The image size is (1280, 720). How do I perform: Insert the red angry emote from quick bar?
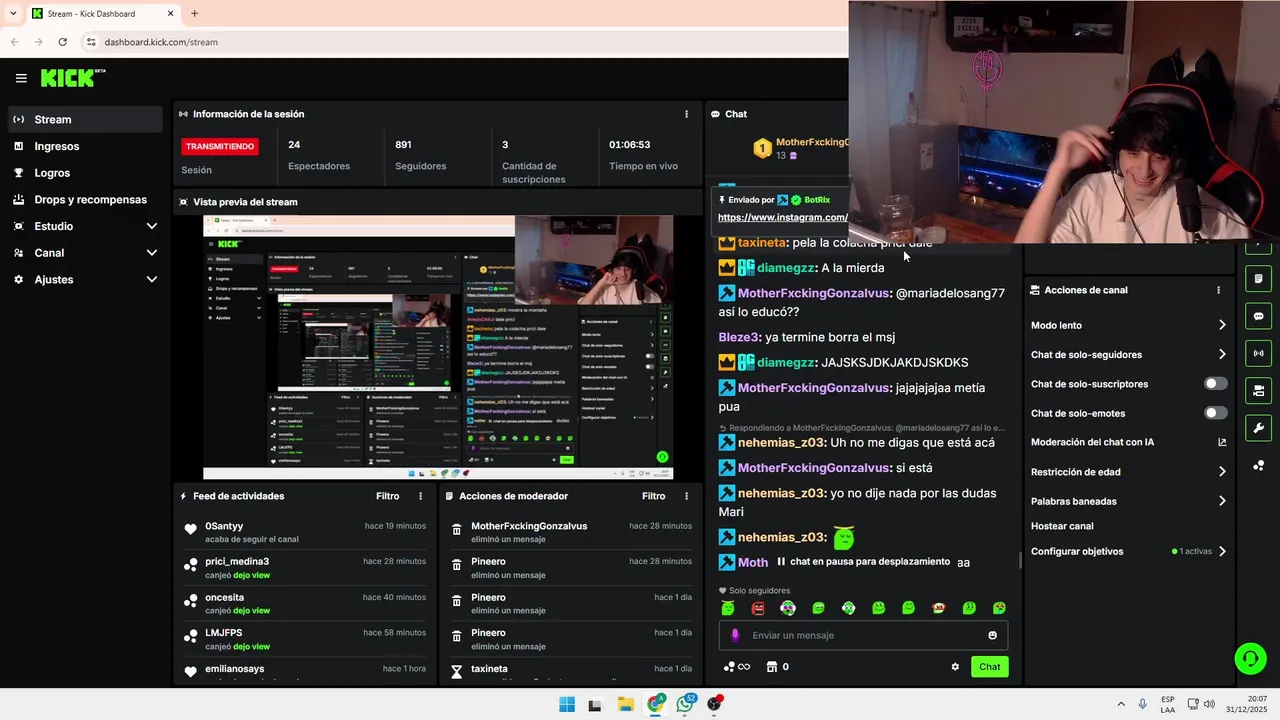click(x=758, y=608)
